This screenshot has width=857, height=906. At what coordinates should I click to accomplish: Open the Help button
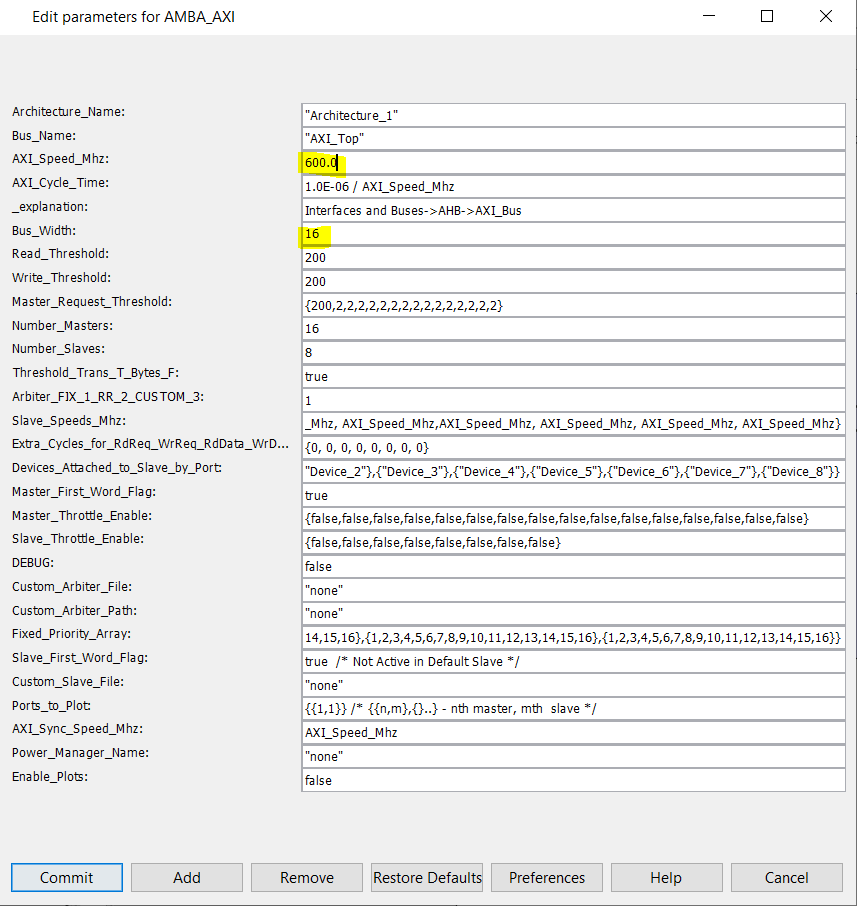[x=666, y=877]
